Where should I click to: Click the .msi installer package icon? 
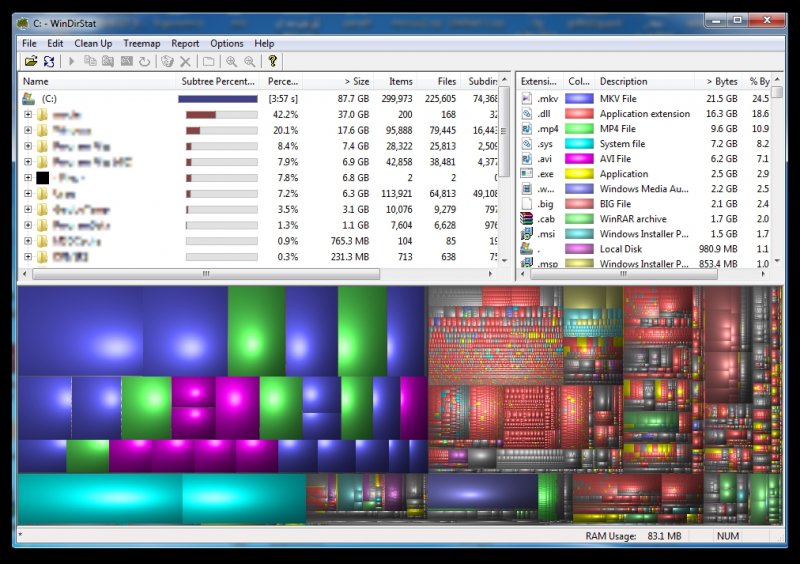pyautogui.click(x=527, y=234)
